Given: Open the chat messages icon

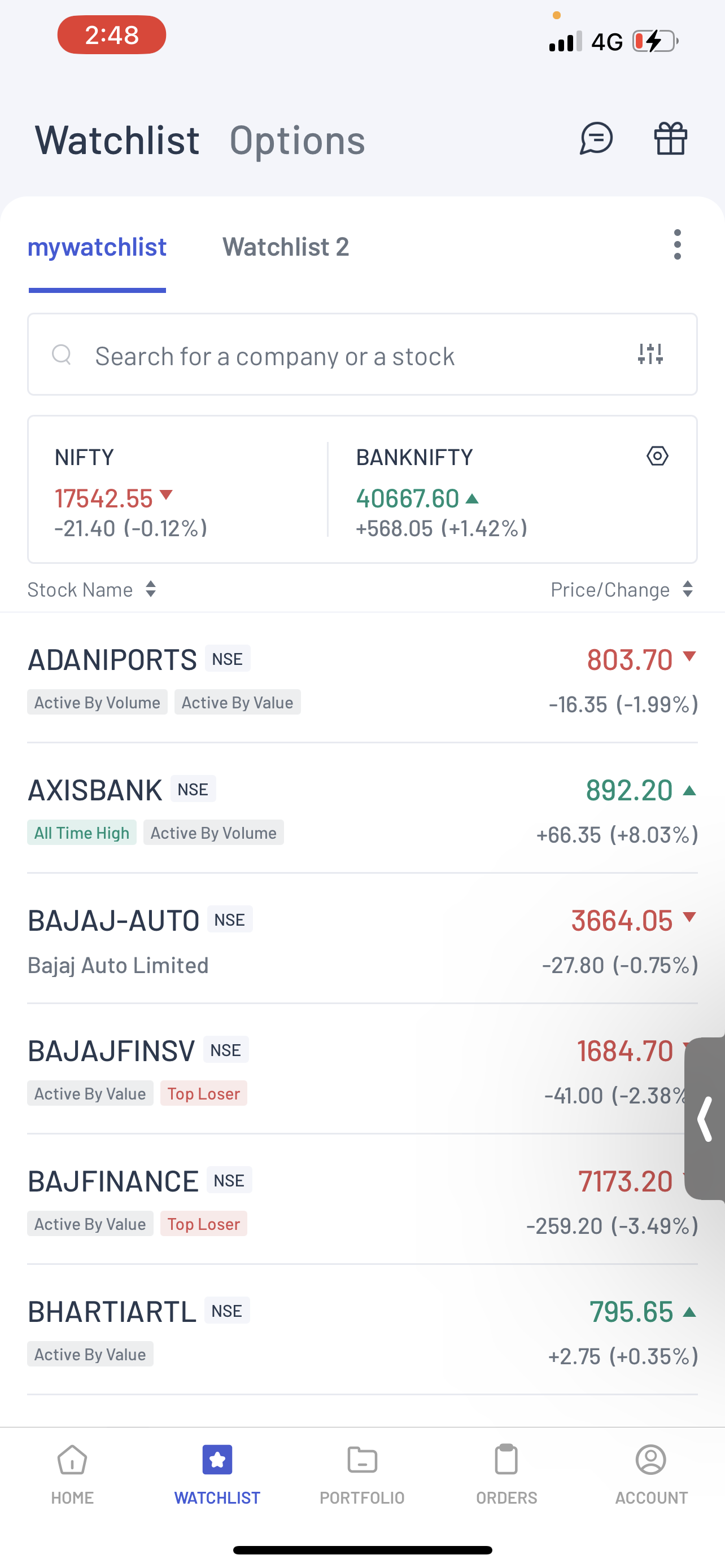Looking at the screenshot, I should click(x=595, y=139).
